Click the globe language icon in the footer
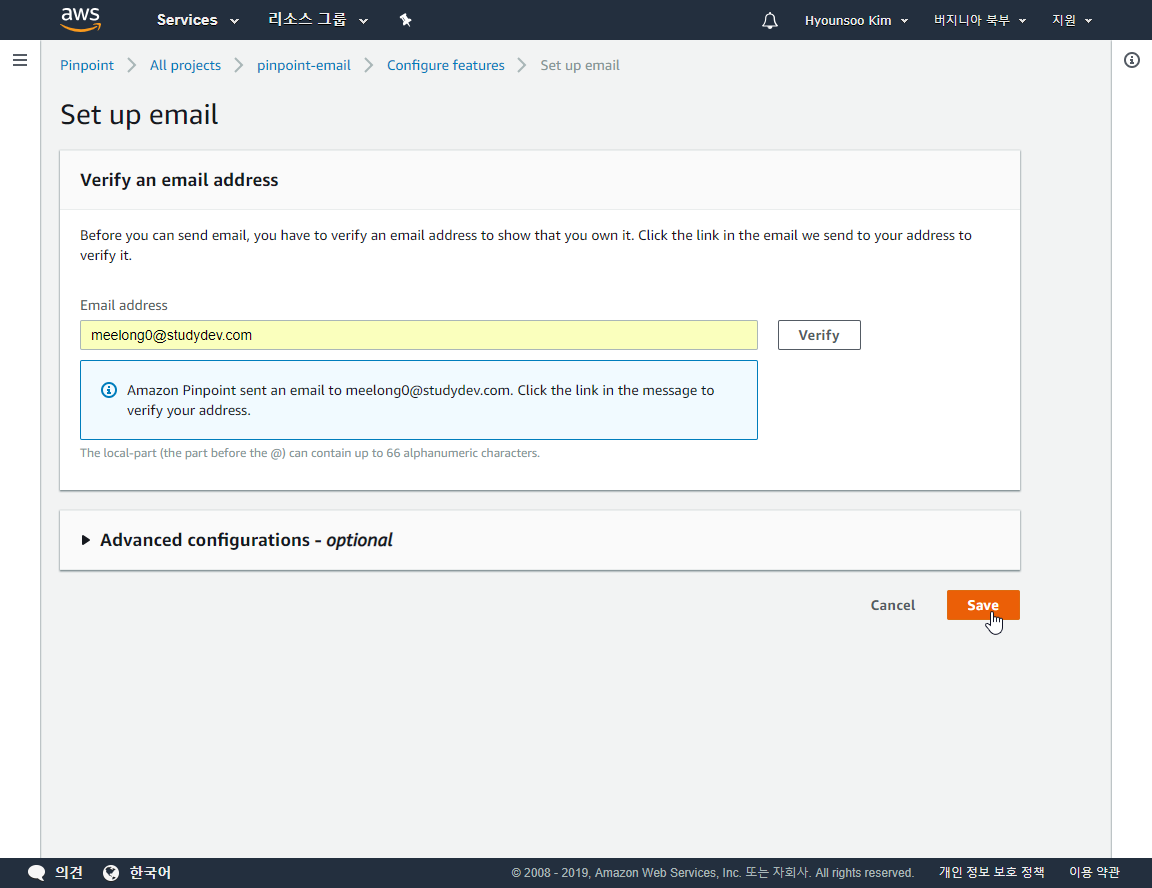 coord(111,873)
